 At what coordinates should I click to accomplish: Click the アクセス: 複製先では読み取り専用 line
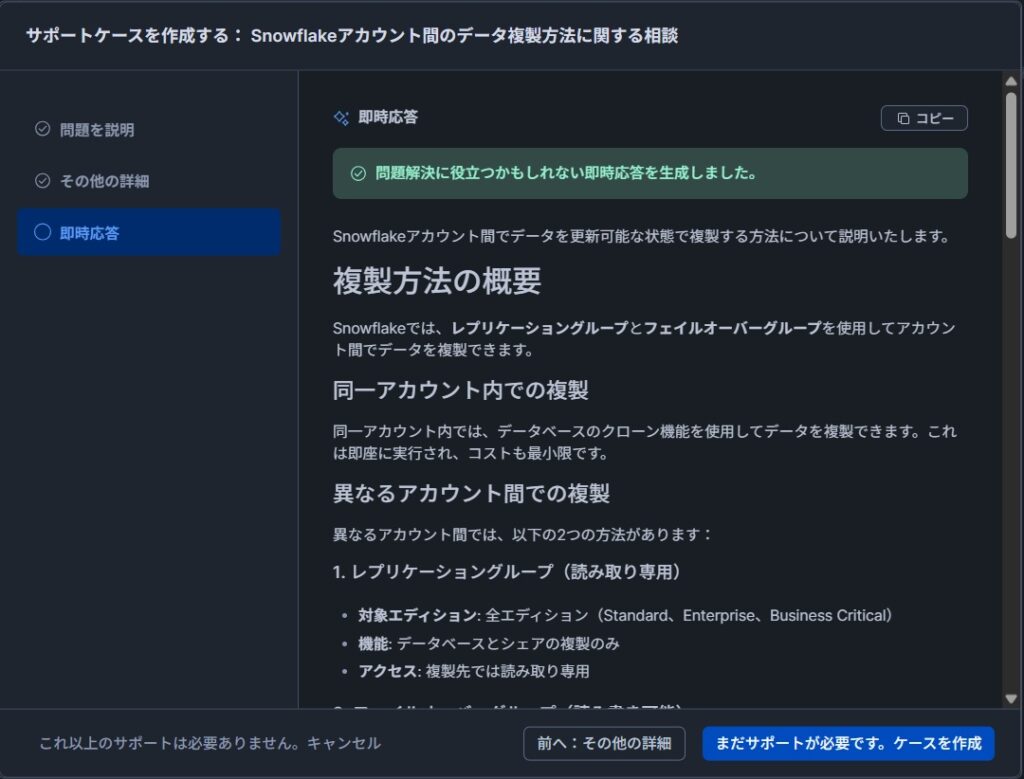474,671
